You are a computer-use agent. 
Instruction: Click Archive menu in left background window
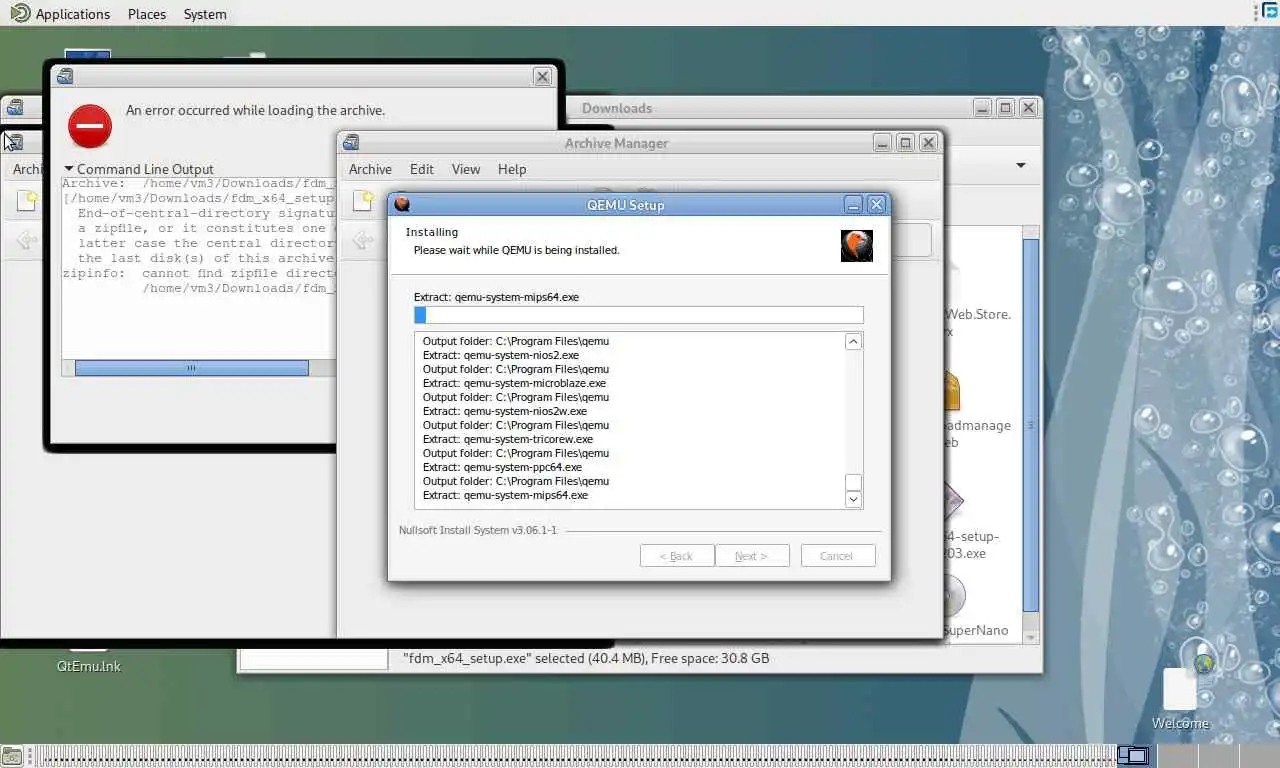pos(27,169)
